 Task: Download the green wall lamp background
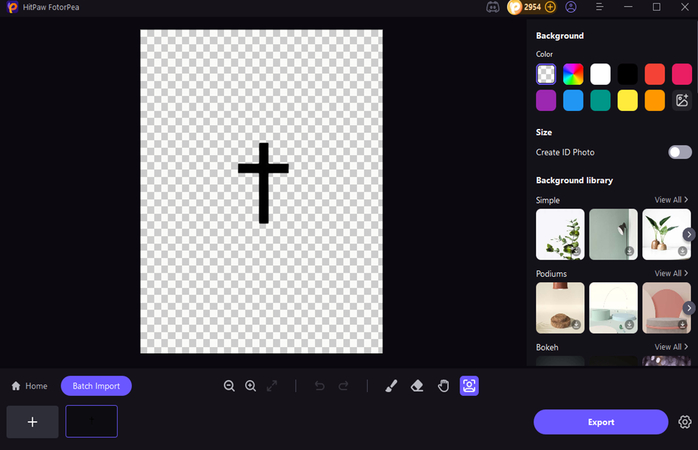629,251
